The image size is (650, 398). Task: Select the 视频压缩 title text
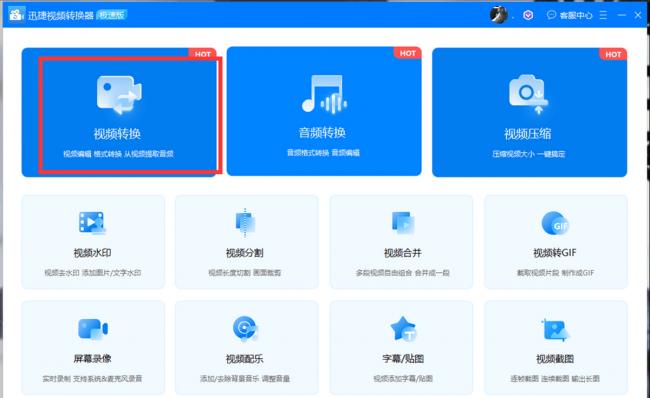pyautogui.click(x=527, y=134)
